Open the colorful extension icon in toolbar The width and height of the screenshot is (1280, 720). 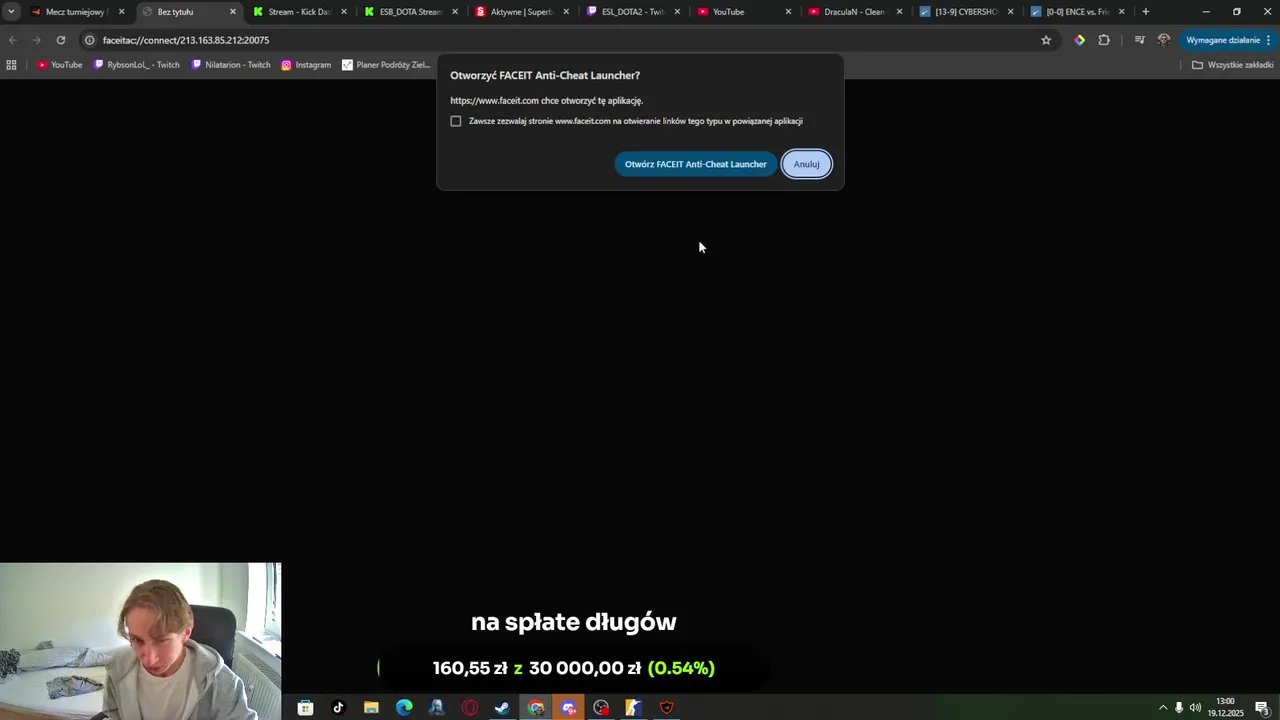coord(1080,40)
